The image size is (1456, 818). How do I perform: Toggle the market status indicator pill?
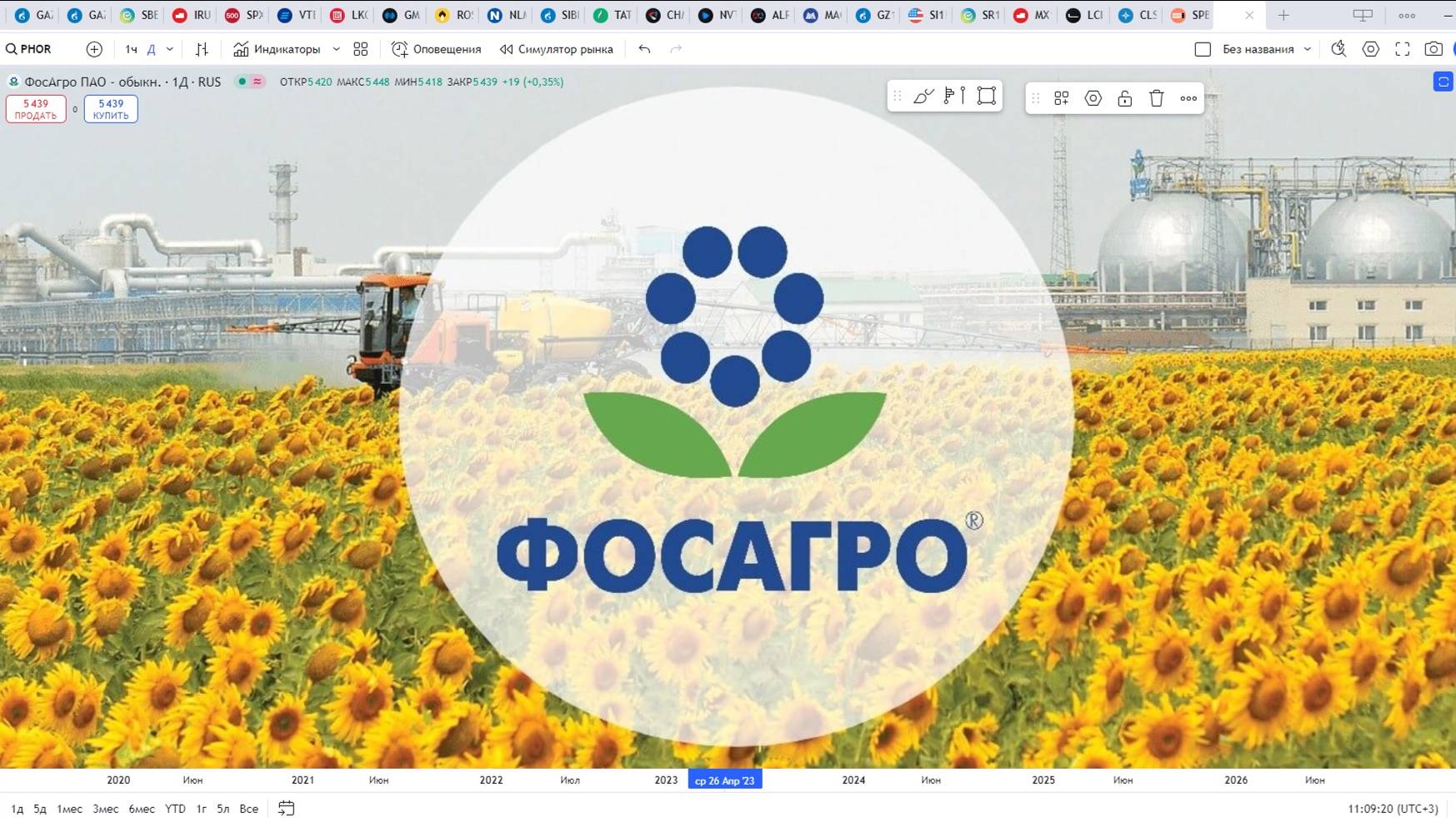point(250,82)
